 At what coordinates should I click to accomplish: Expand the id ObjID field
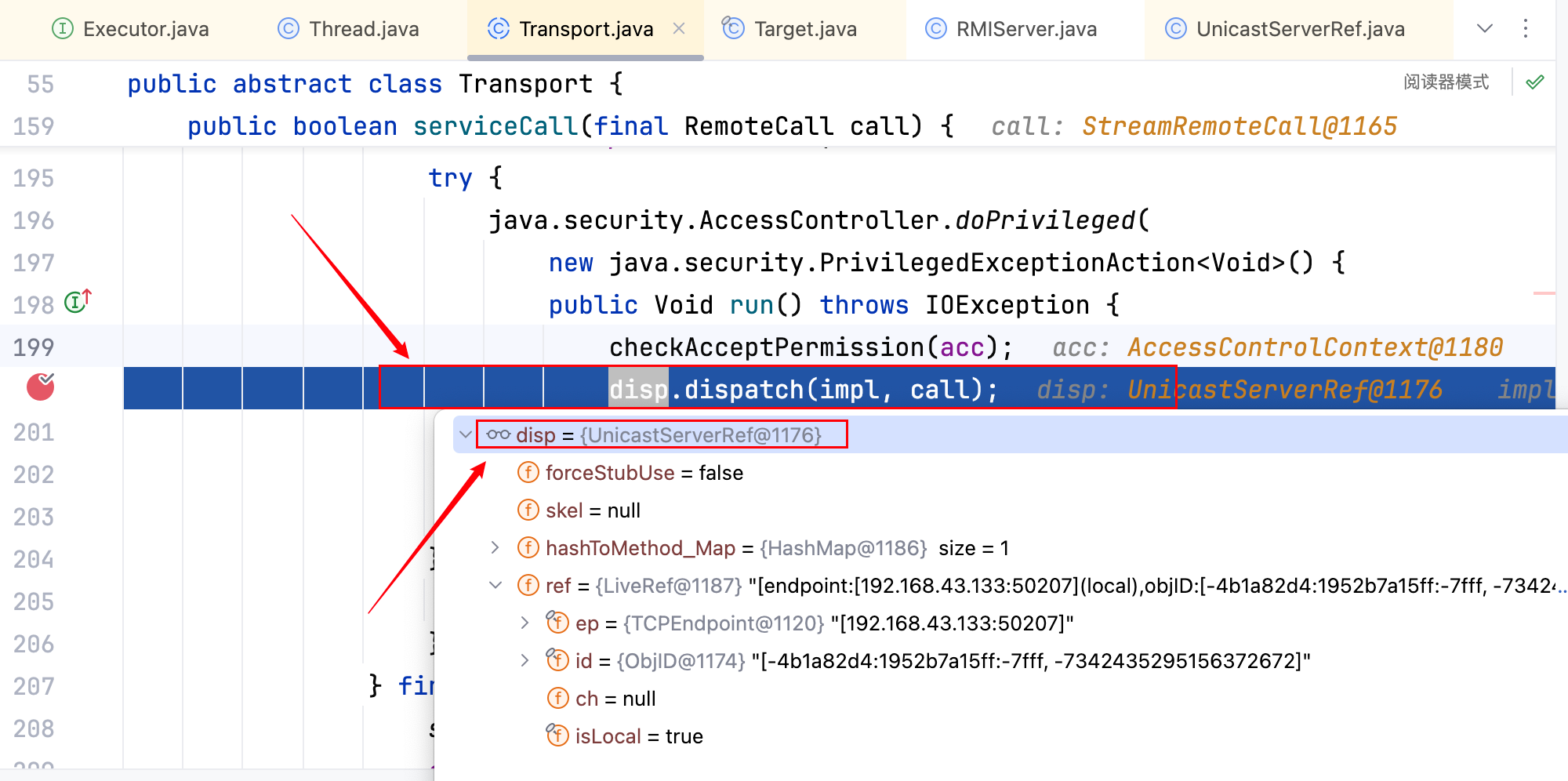point(524,661)
